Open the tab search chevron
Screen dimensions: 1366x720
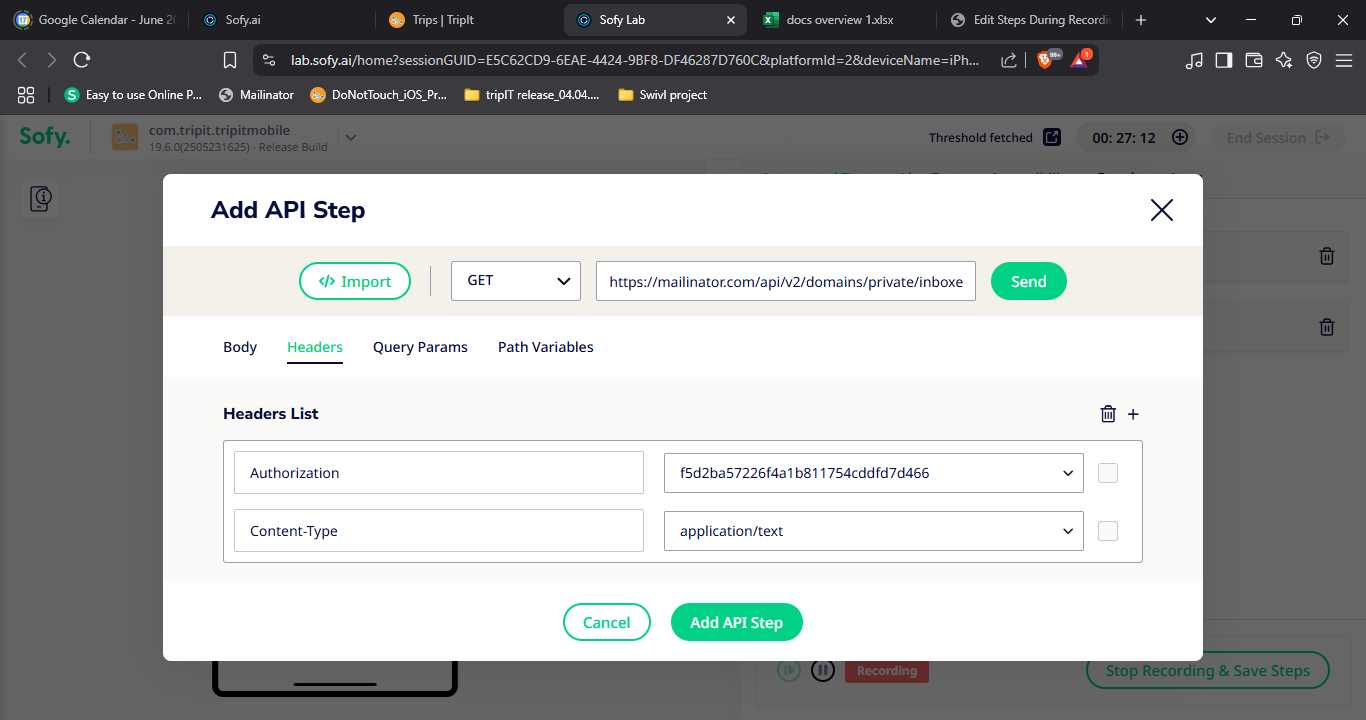[x=1211, y=20]
